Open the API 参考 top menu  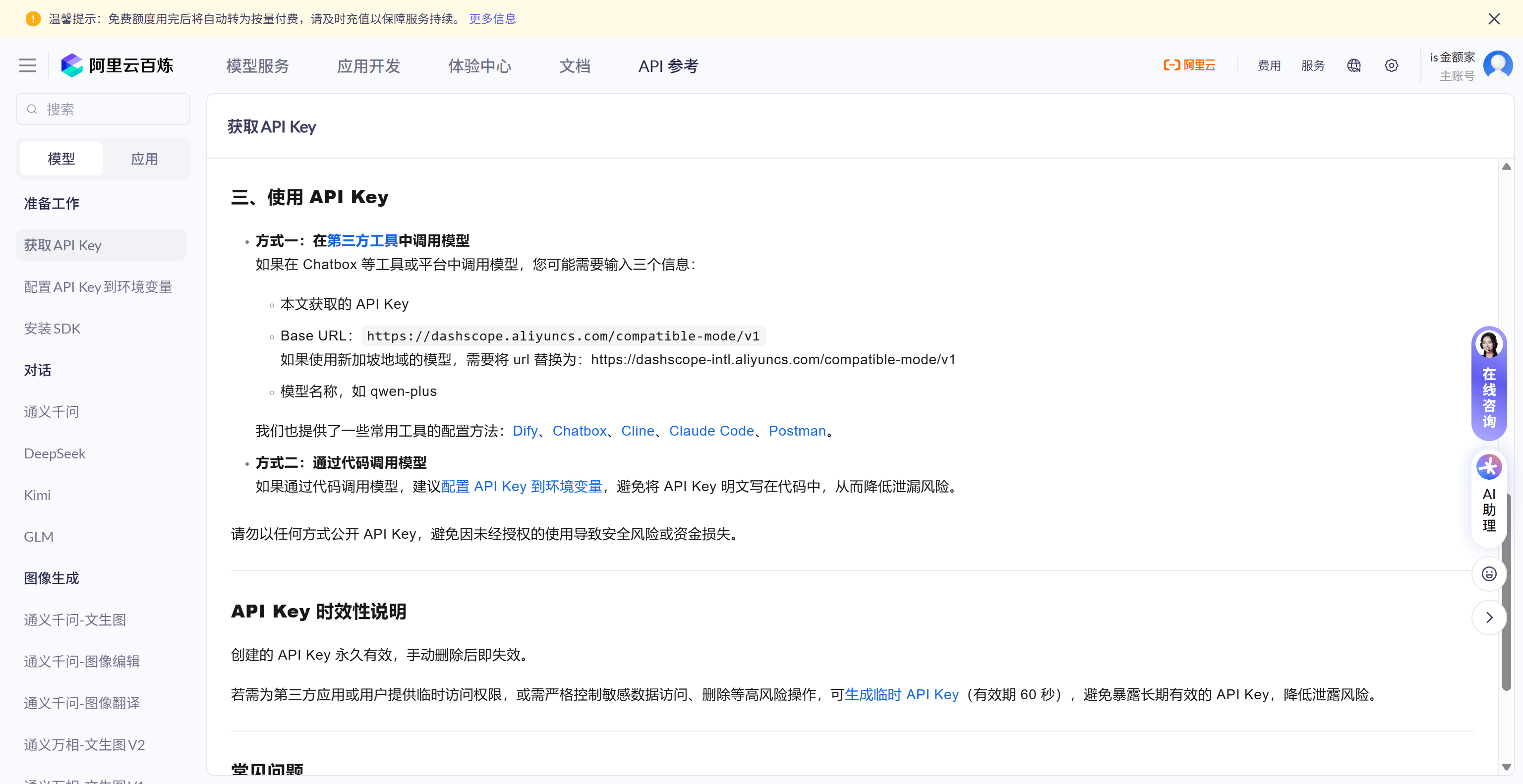pos(668,65)
